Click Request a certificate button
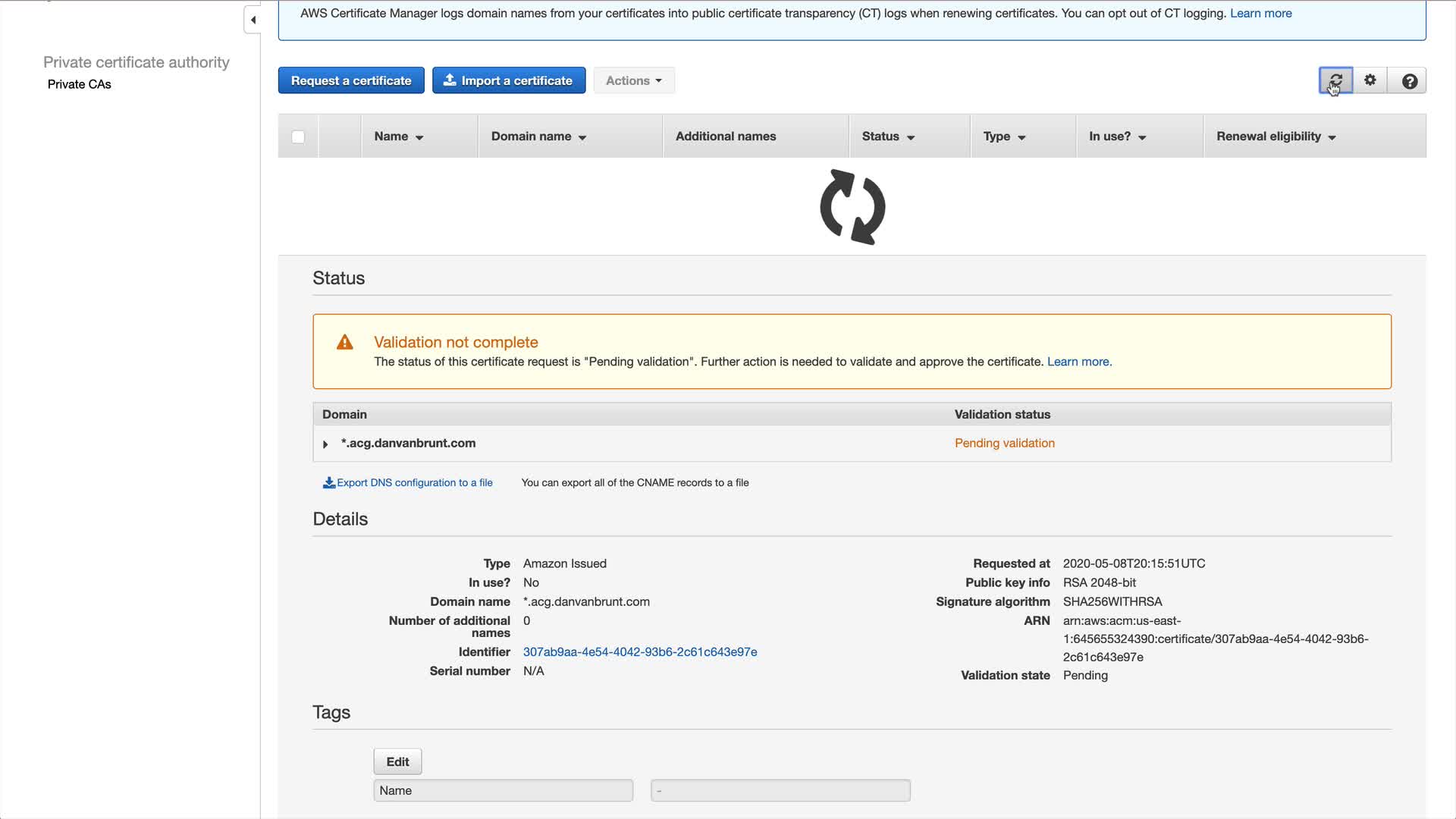This screenshot has height=819, width=1456. point(351,80)
